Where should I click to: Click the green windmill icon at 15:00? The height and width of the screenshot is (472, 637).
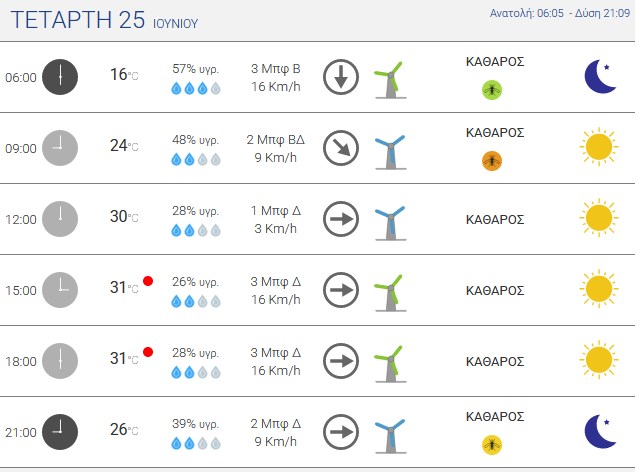tap(390, 292)
